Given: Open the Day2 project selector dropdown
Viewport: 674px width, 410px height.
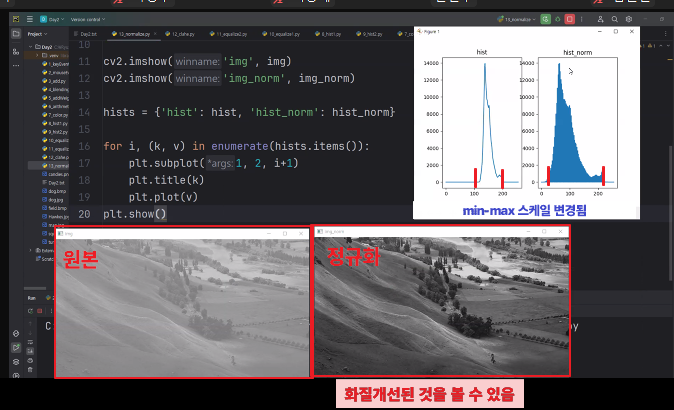Looking at the screenshot, I should pyautogui.click(x=52, y=19).
